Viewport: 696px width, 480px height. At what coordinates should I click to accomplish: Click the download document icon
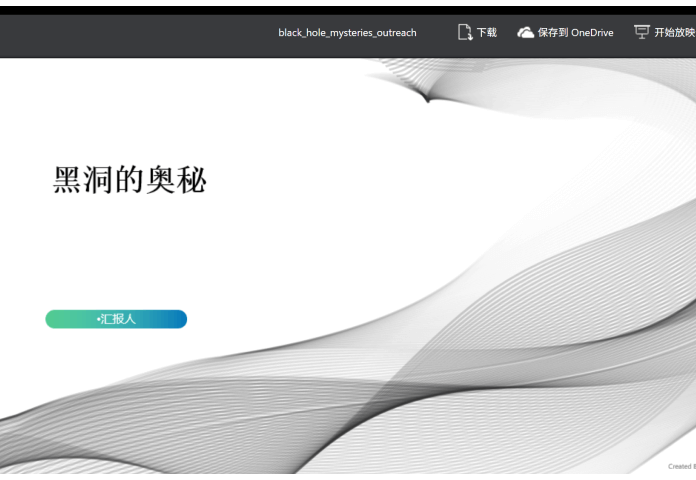point(465,32)
